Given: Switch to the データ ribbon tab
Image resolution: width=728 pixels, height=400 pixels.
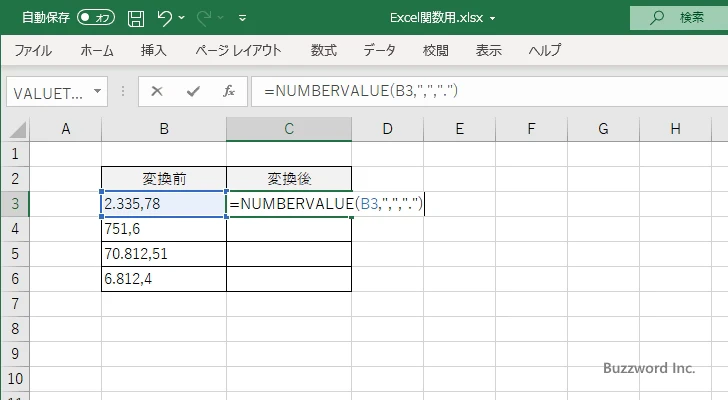Looking at the screenshot, I should (379, 50).
